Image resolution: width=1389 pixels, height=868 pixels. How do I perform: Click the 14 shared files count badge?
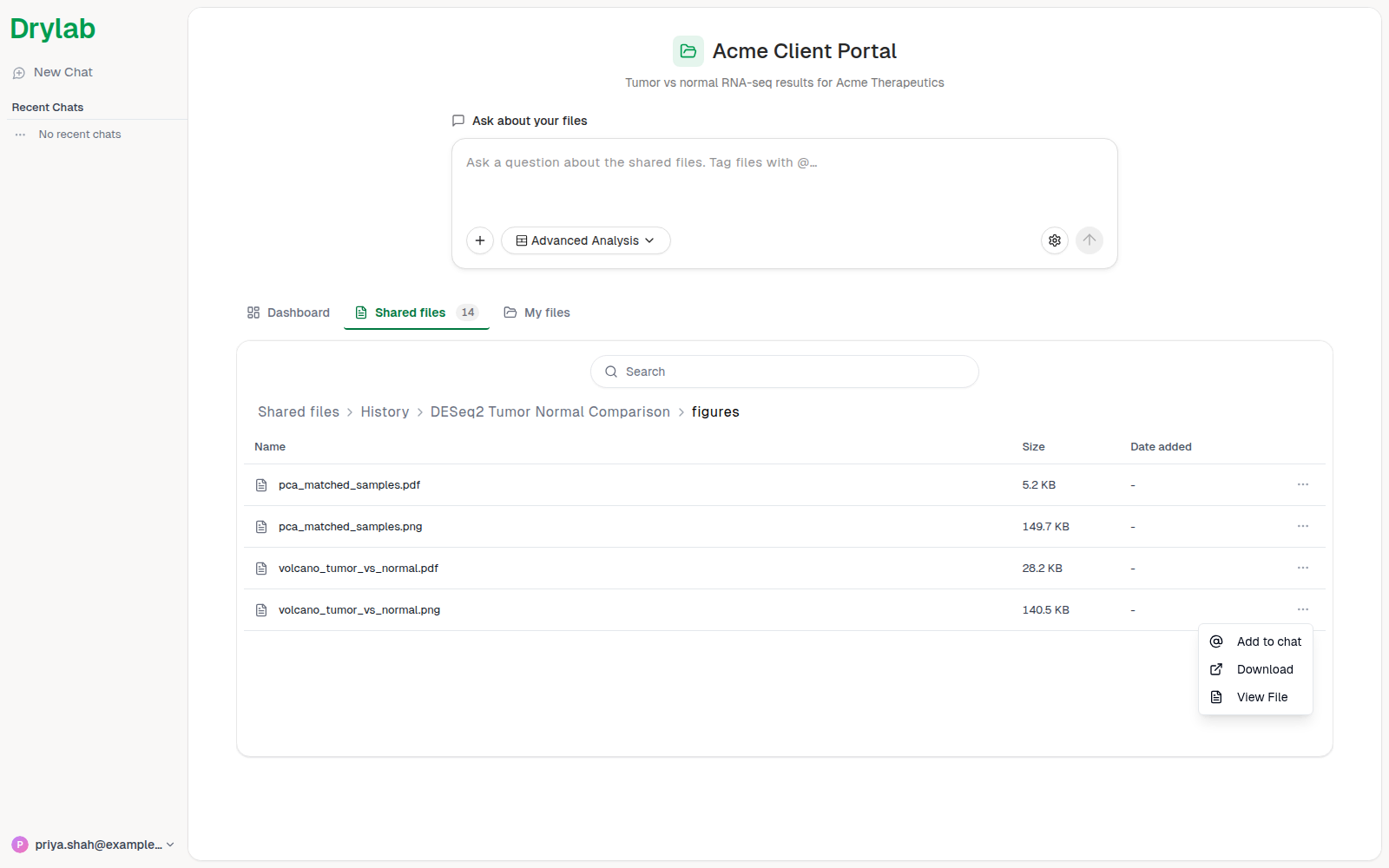tap(468, 312)
